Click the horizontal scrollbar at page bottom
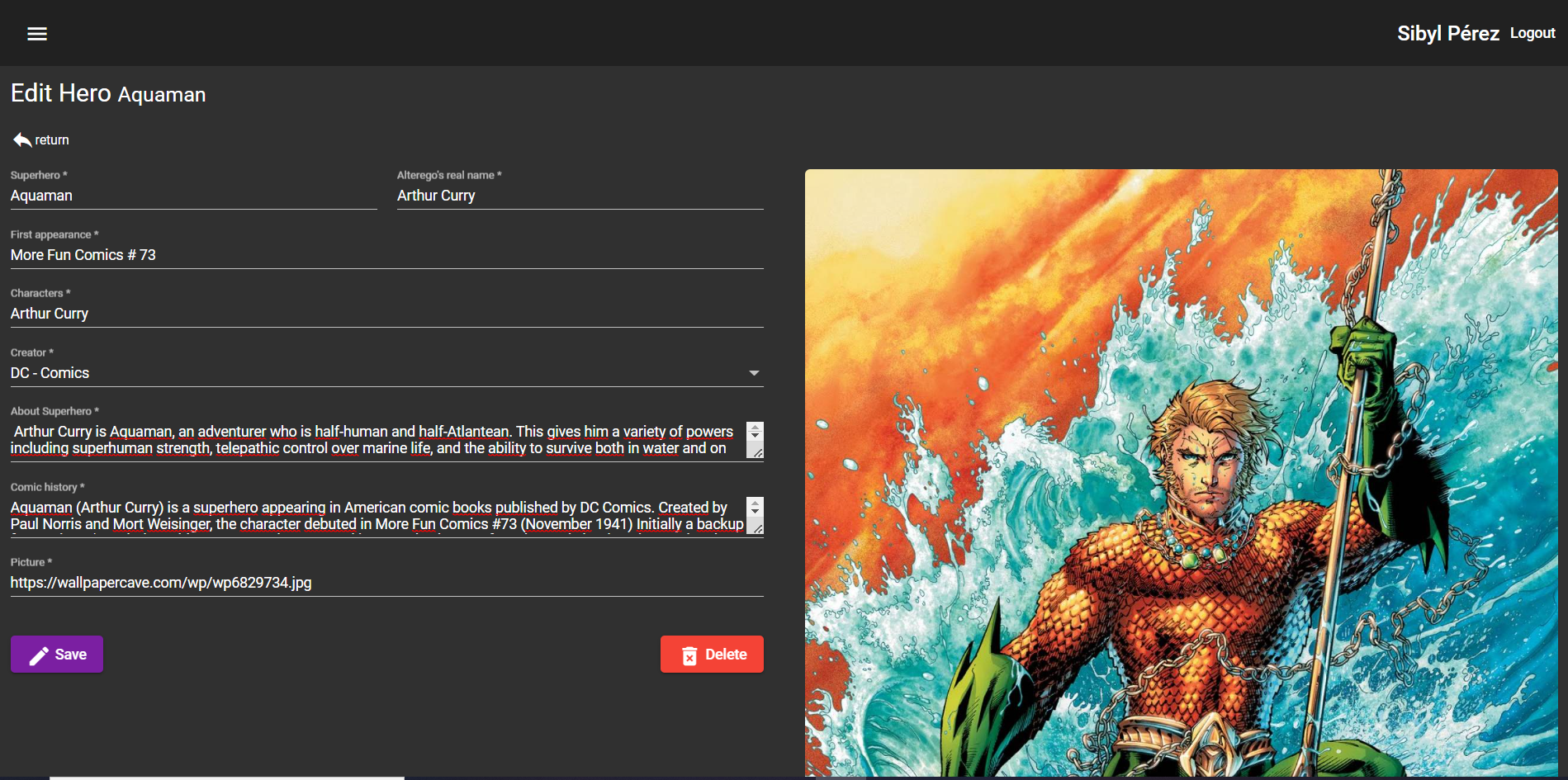The width and height of the screenshot is (1568, 780). click(227, 778)
